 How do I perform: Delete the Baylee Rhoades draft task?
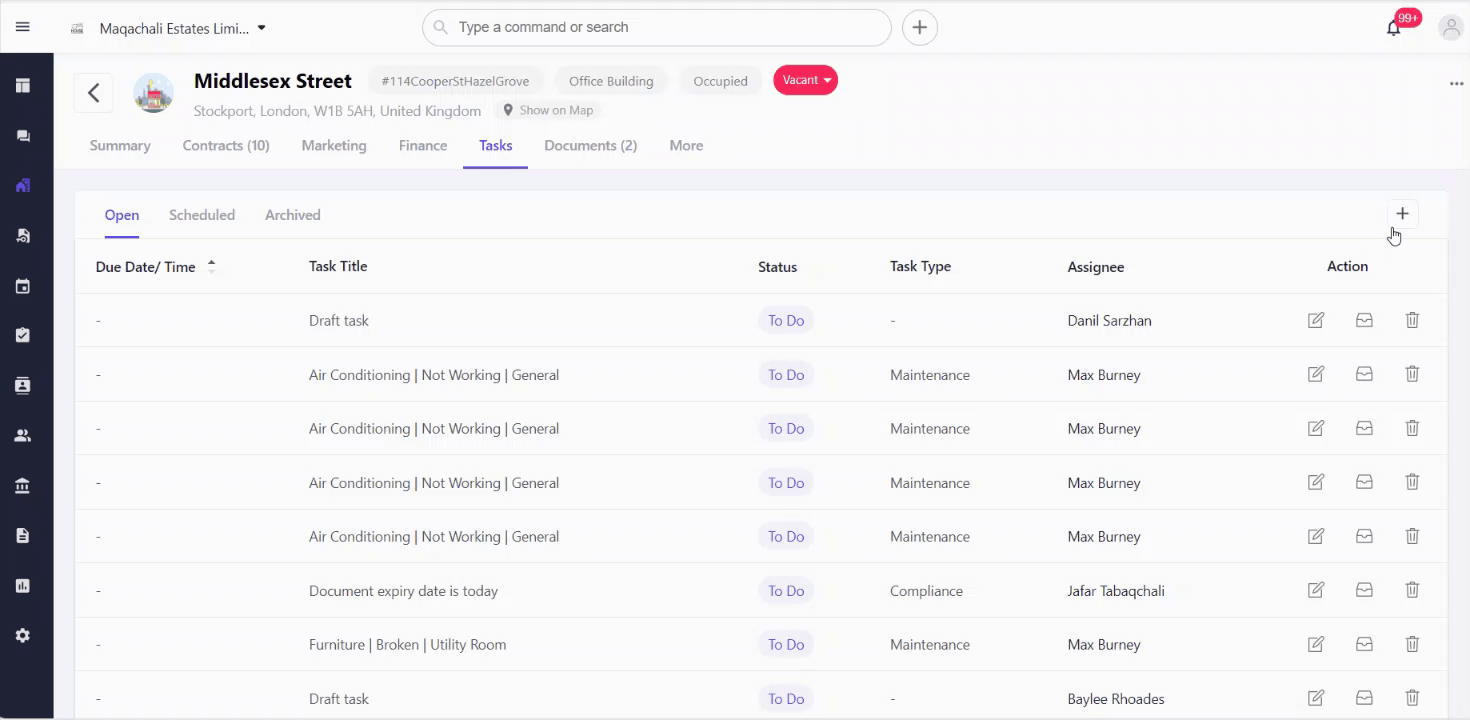click(x=1412, y=698)
